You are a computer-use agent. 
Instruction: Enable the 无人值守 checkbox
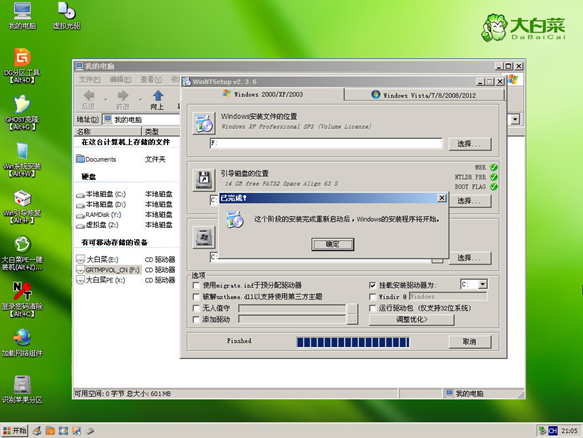[x=196, y=308]
